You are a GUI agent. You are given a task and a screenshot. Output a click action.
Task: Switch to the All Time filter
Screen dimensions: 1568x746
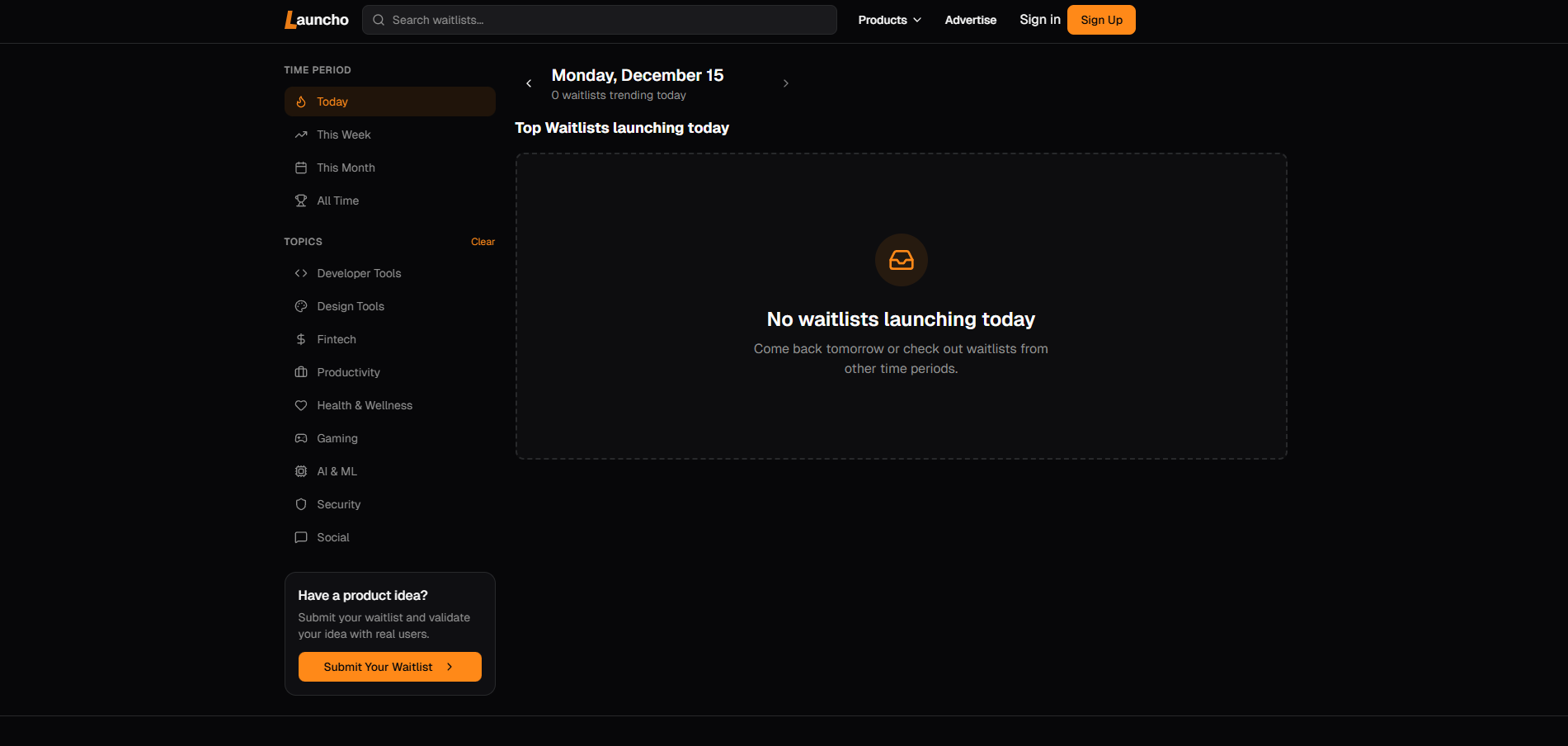[x=337, y=201]
